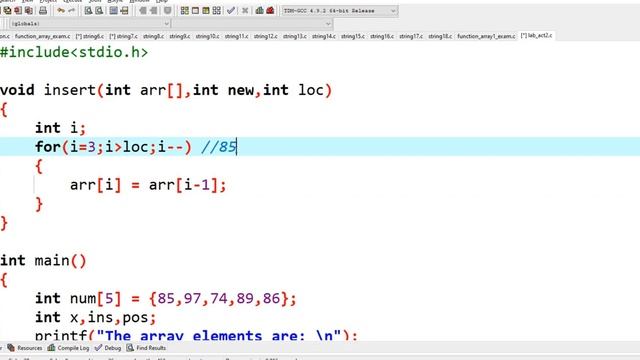Image resolution: width=640 pixels, height=360 pixels.
Task: Open the TDM-GCC 4.9.2 compiler dropdown
Action: pyautogui.click(x=339, y=11)
